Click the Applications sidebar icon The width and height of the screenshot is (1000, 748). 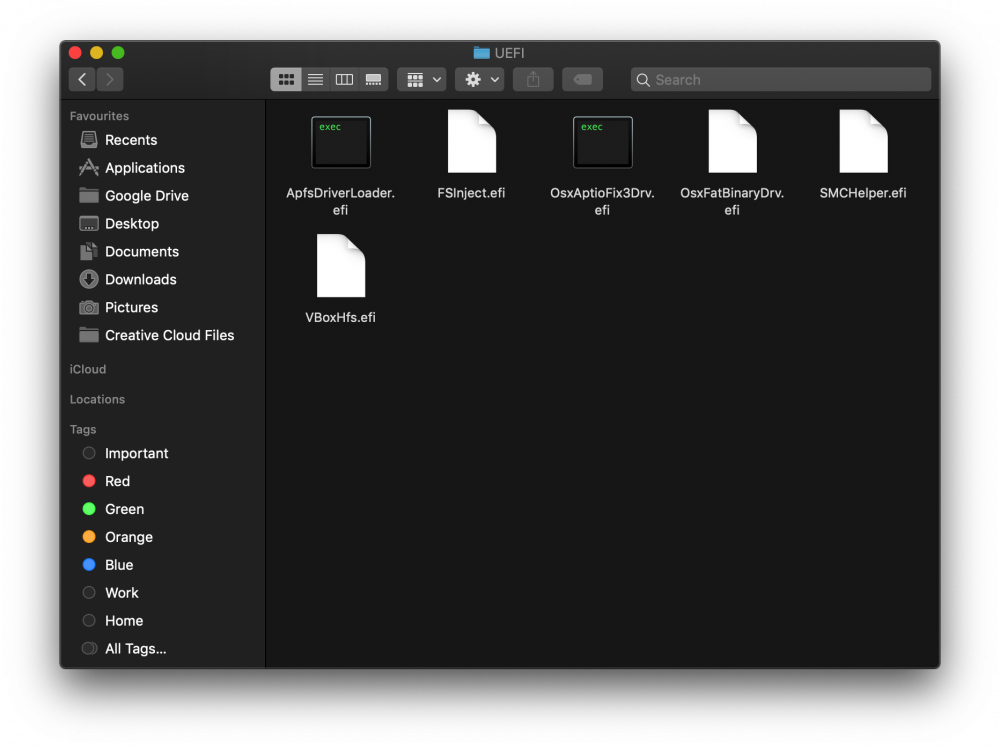pyautogui.click(x=89, y=168)
